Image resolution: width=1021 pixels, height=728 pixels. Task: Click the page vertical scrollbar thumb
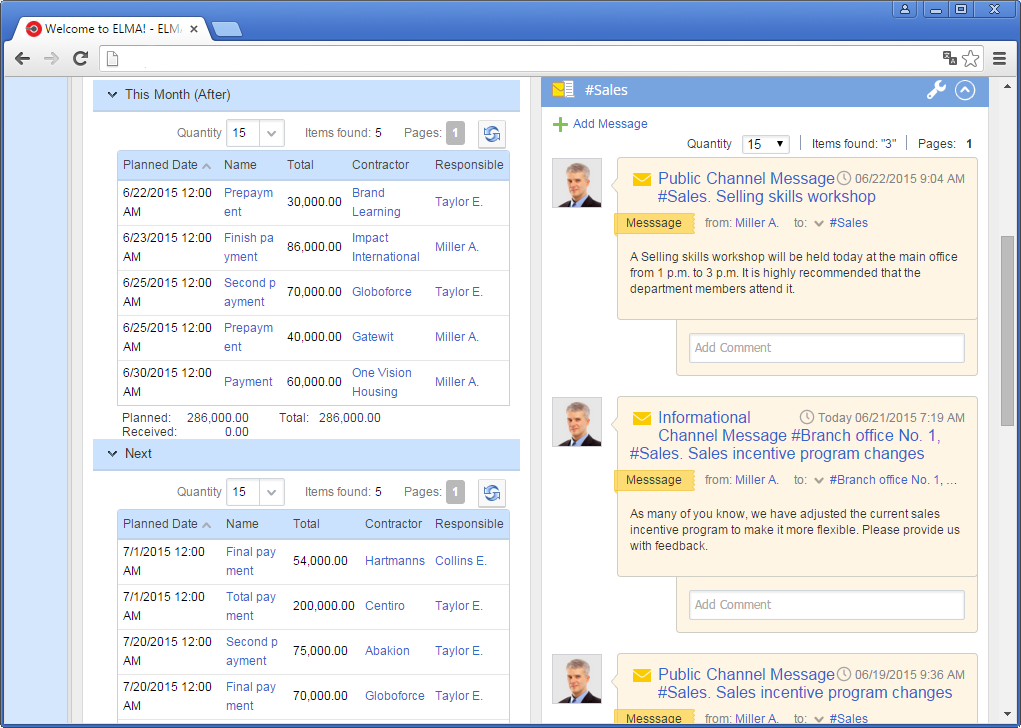[1007, 331]
